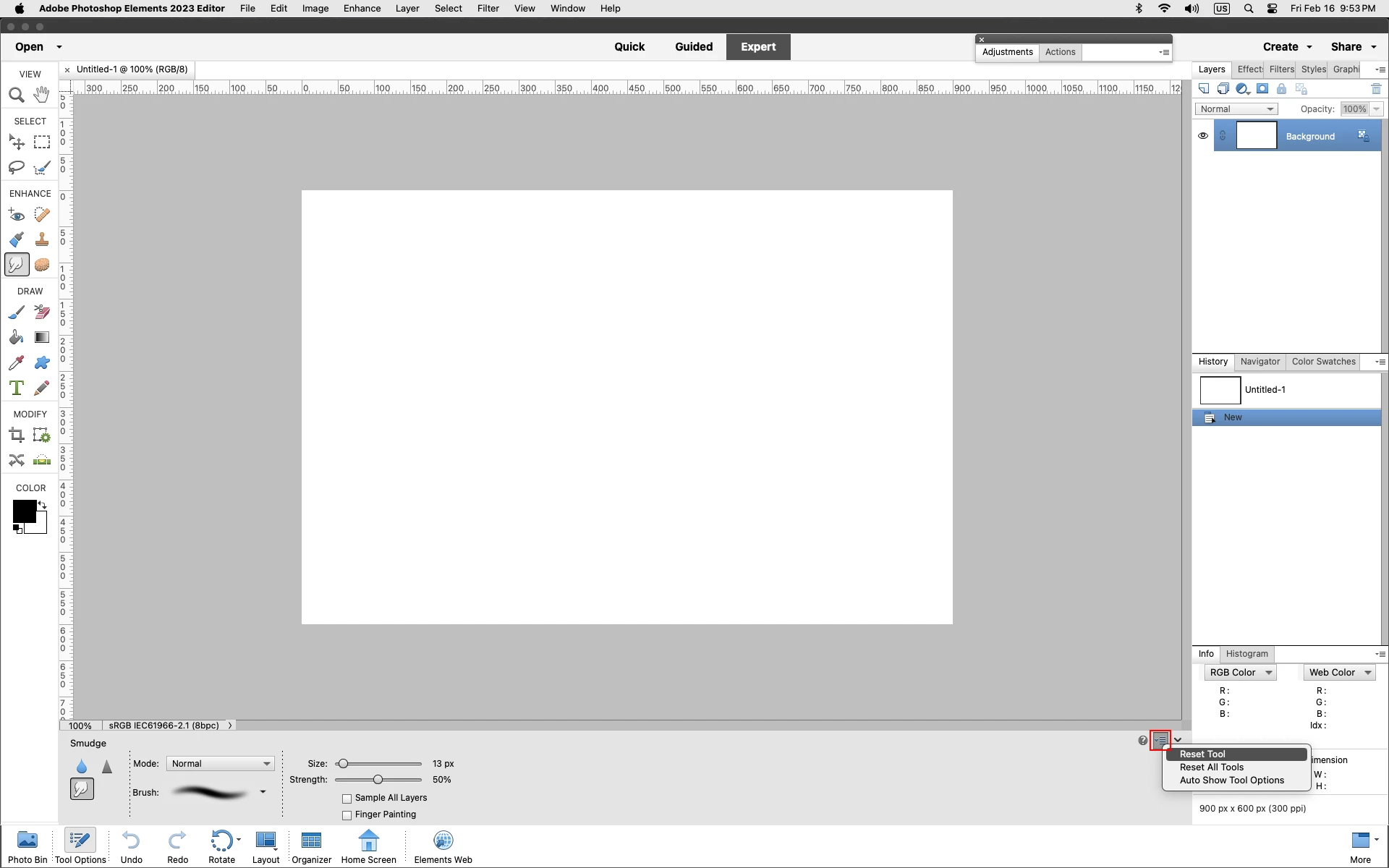Choose Reset All Tools menu entry
Screen dimensions: 1389x868
[1212, 767]
